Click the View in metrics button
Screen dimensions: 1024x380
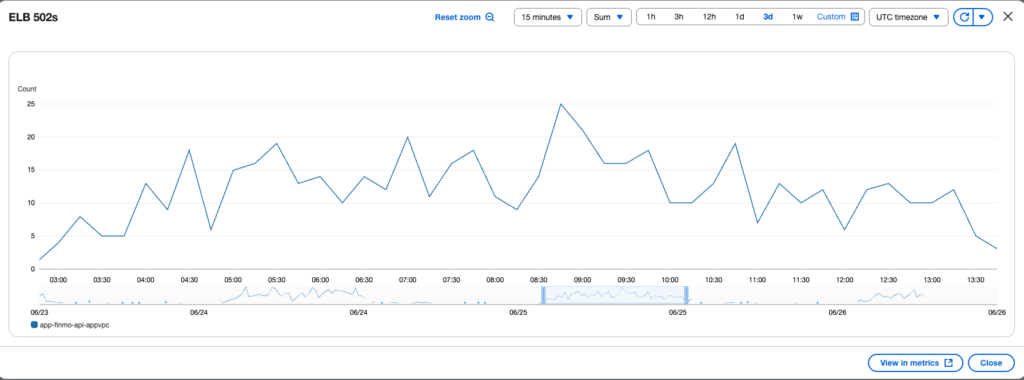pos(915,363)
